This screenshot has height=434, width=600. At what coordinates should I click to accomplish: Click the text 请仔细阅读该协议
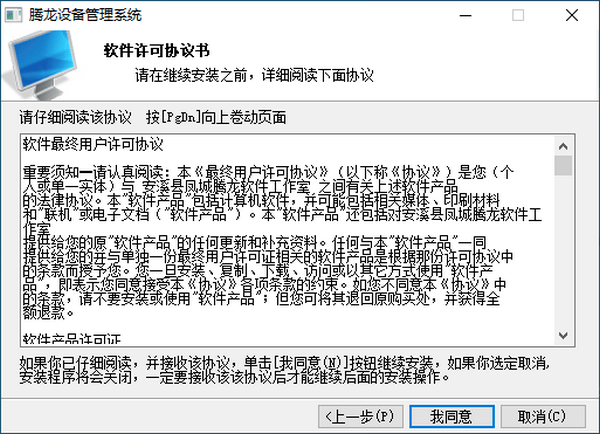(75, 117)
